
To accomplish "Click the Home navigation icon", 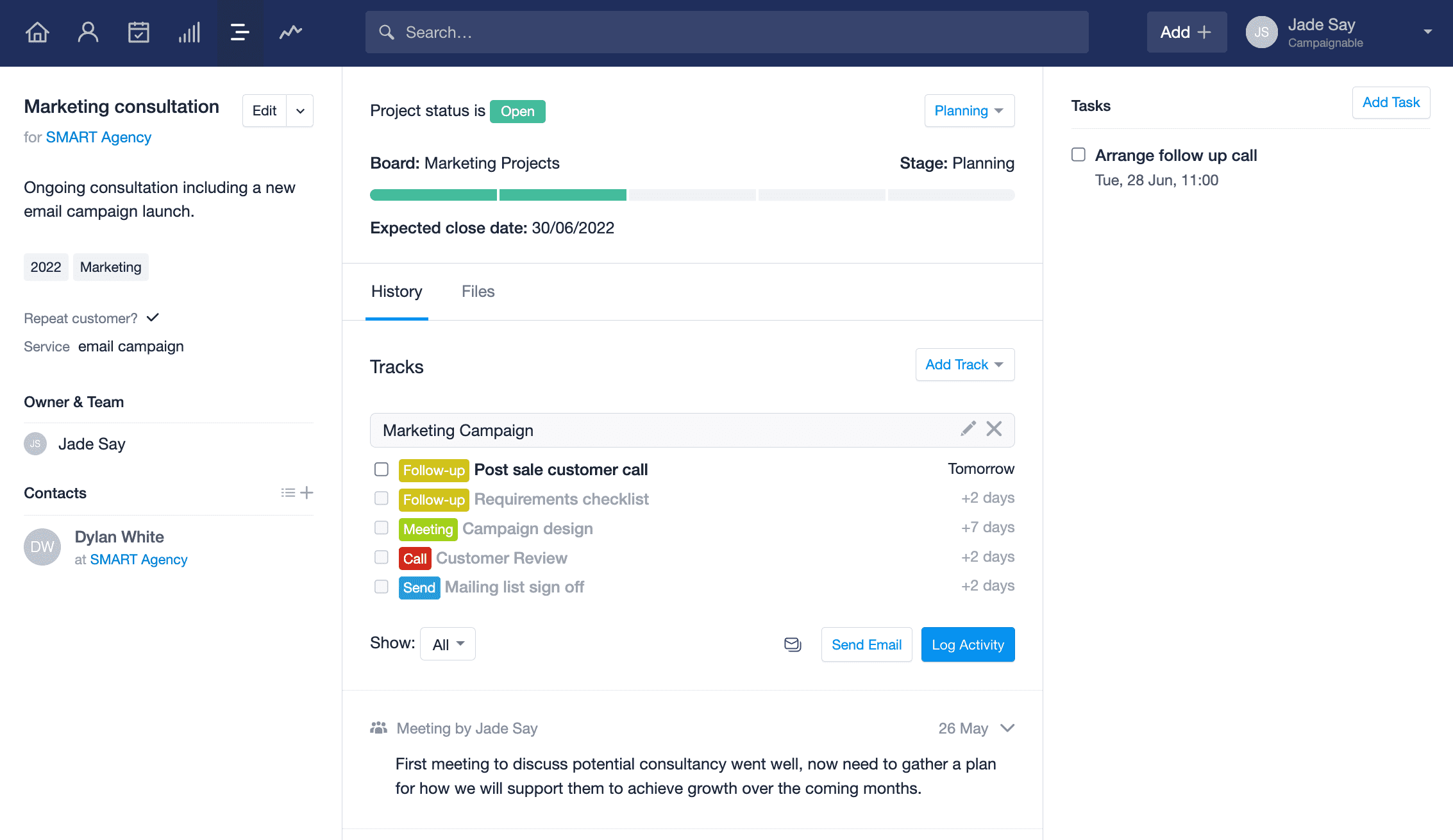I will click(36, 32).
